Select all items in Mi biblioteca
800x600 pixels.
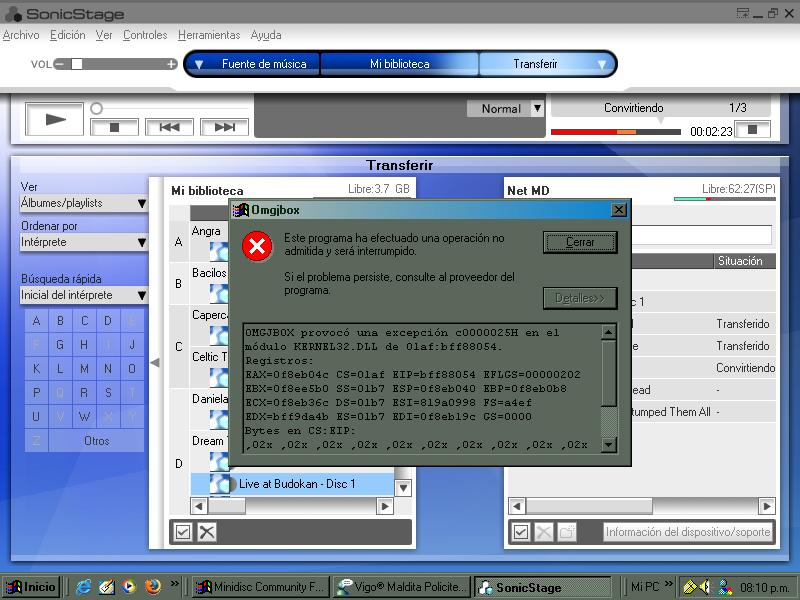tap(183, 532)
